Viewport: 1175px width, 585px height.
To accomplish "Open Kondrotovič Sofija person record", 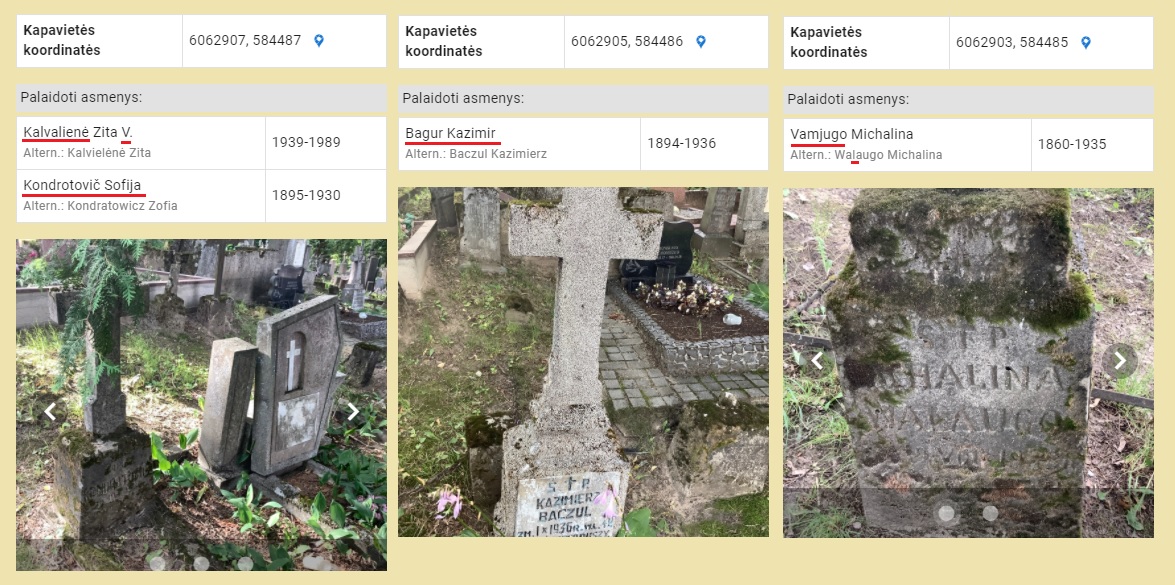I will (x=82, y=186).
